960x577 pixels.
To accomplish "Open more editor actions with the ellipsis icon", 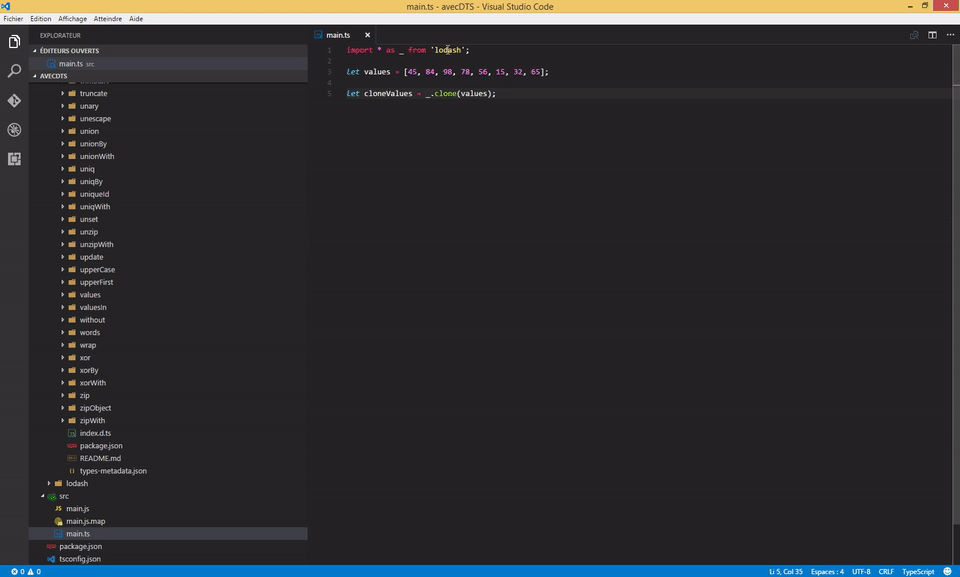I will coord(950,34).
